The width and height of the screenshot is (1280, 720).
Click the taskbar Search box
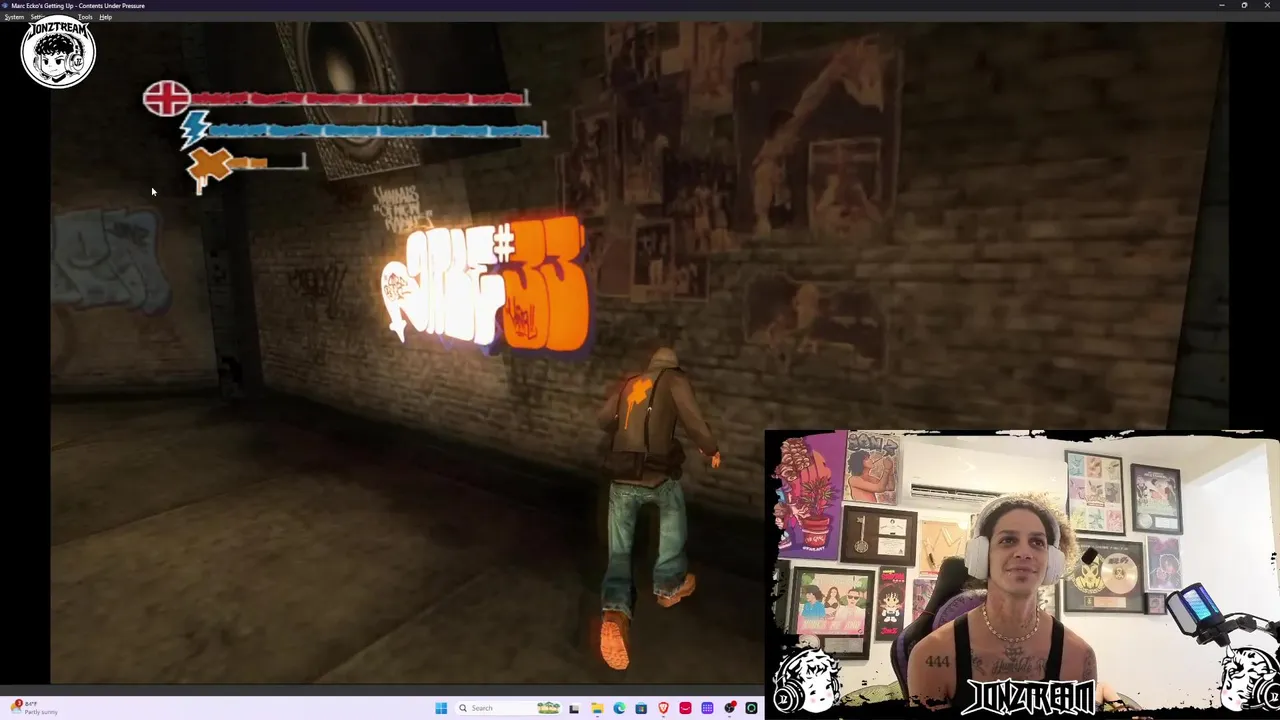(x=508, y=708)
